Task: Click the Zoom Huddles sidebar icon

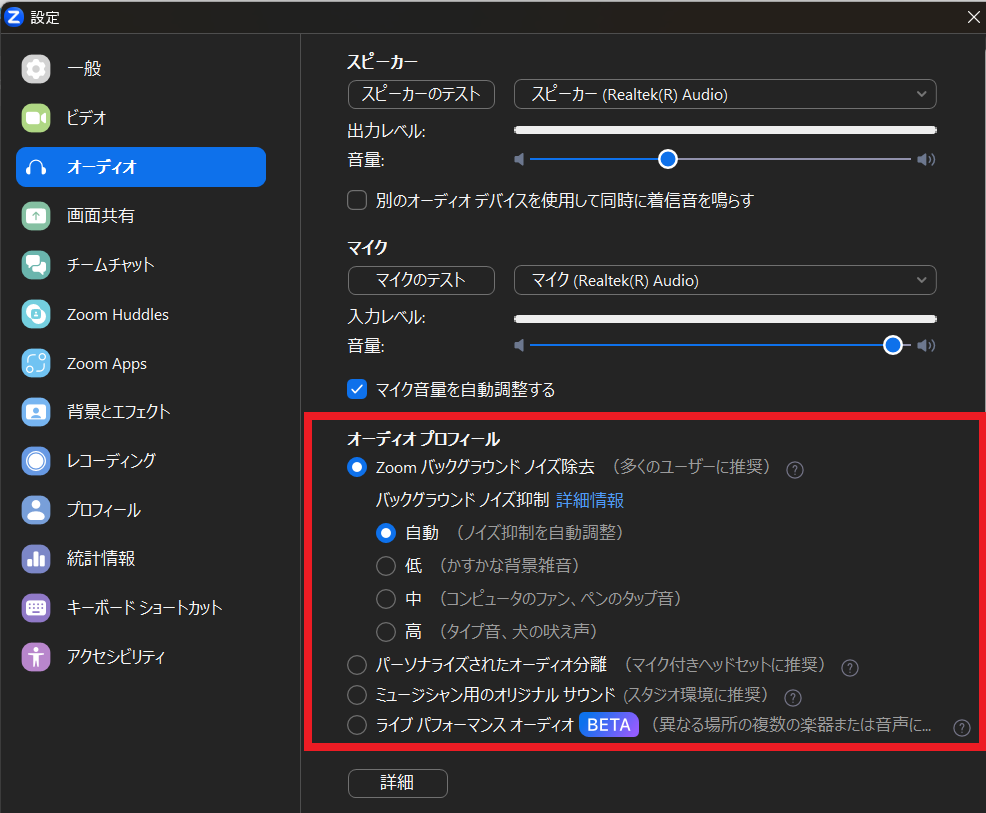Action: 36,314
